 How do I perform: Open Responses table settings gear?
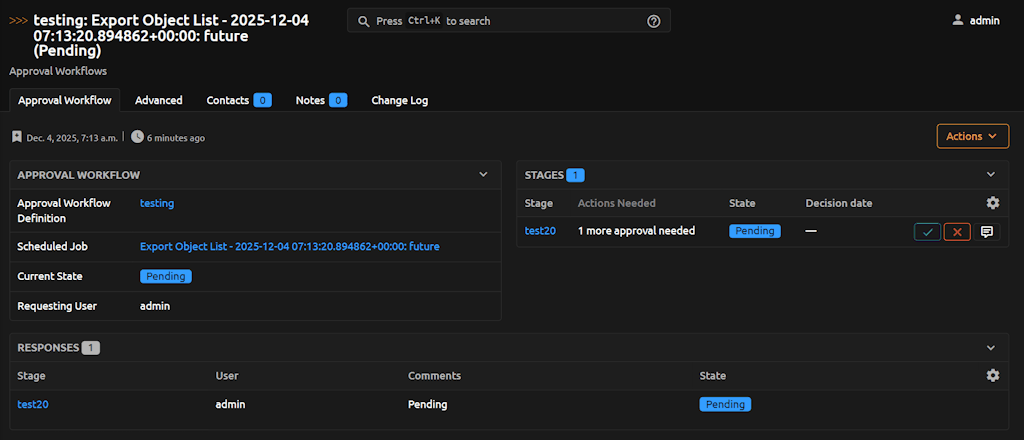coord(992,375)
